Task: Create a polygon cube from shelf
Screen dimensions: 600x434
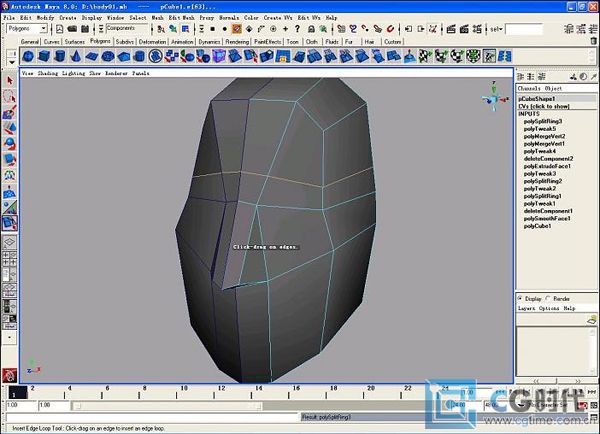Action: [44, 57]
